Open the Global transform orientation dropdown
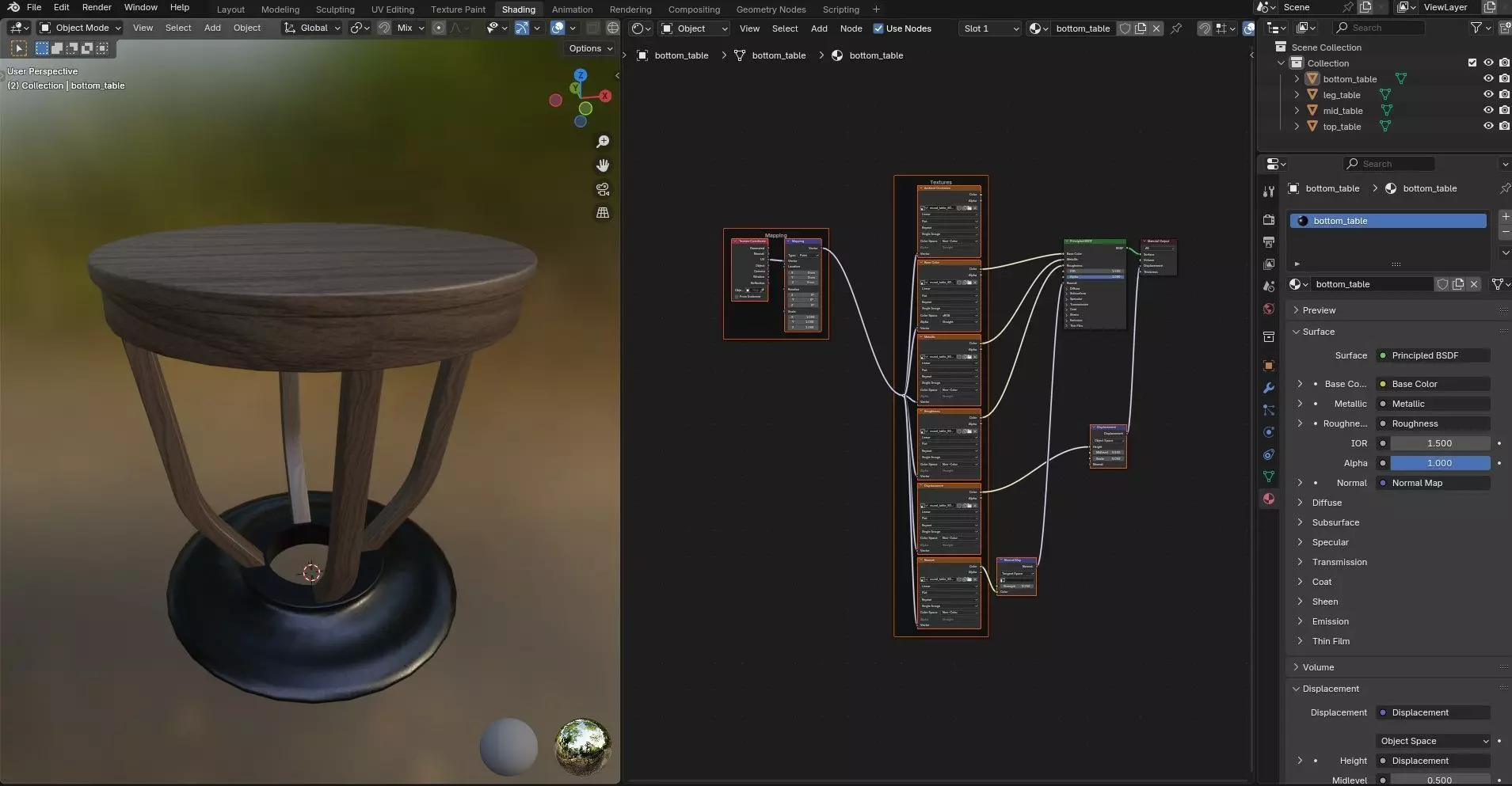 click(312, 28)
